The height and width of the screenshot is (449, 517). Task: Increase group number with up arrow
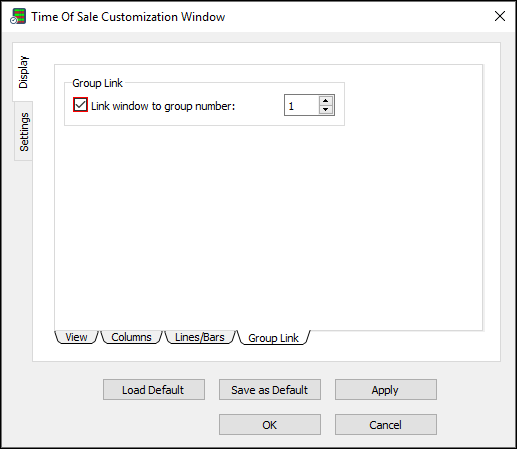tap(326, 101)
